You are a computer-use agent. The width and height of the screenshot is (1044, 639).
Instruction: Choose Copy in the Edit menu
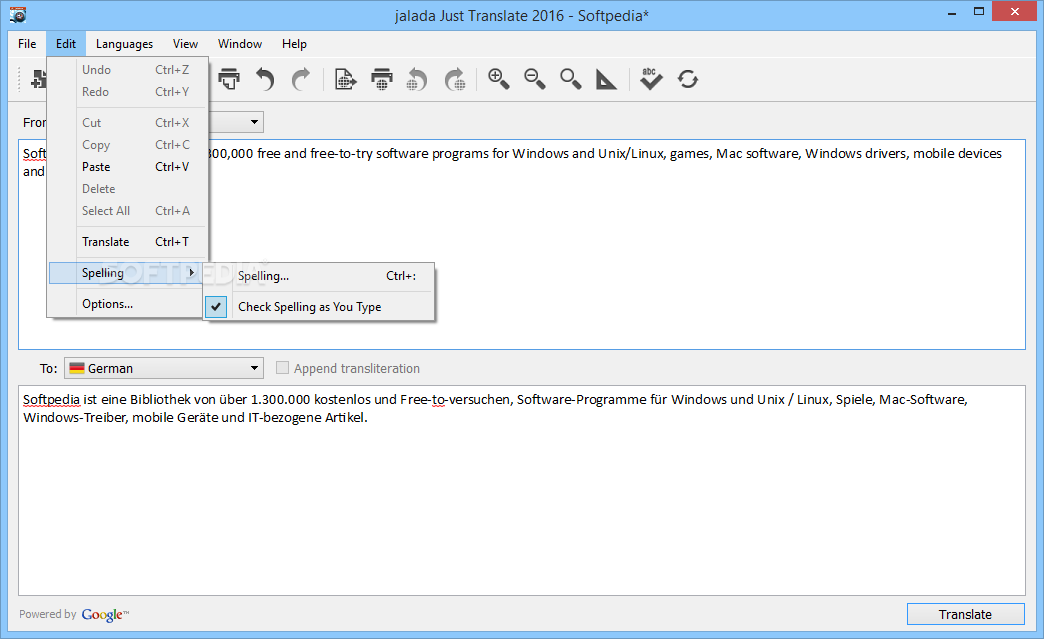coord(129,144)
